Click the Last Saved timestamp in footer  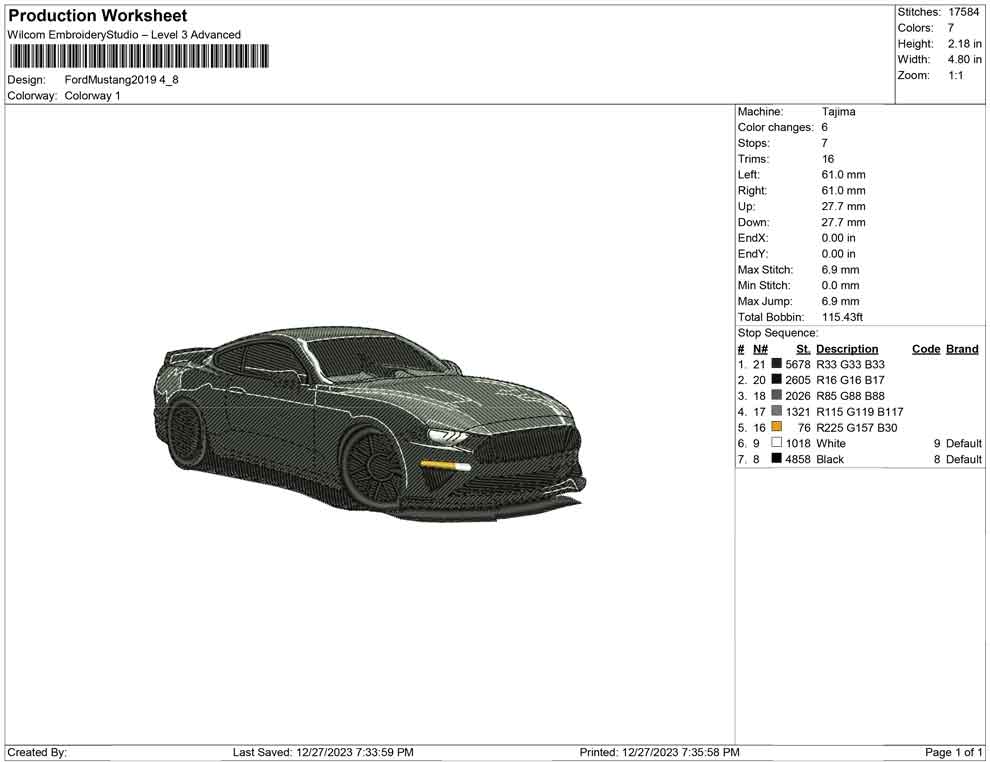[322, 752]
